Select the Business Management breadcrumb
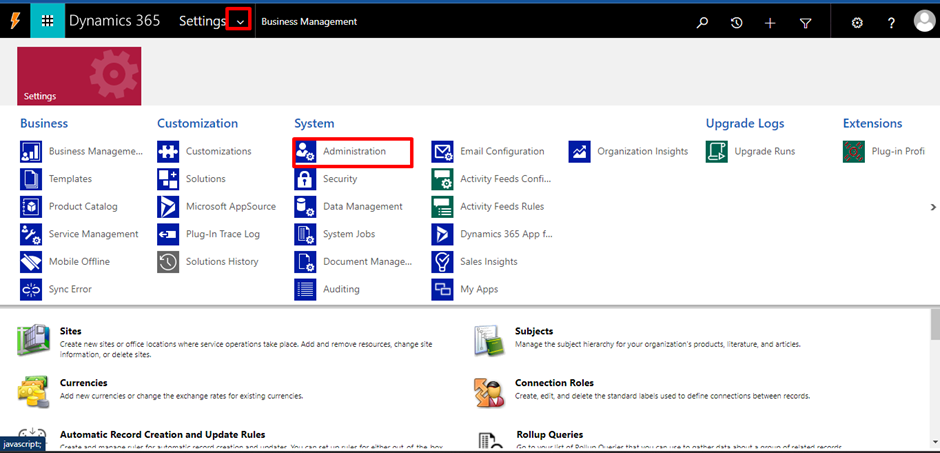Viewport: 940px width, 453px height. pyautogui.click(x=309, y=22)
